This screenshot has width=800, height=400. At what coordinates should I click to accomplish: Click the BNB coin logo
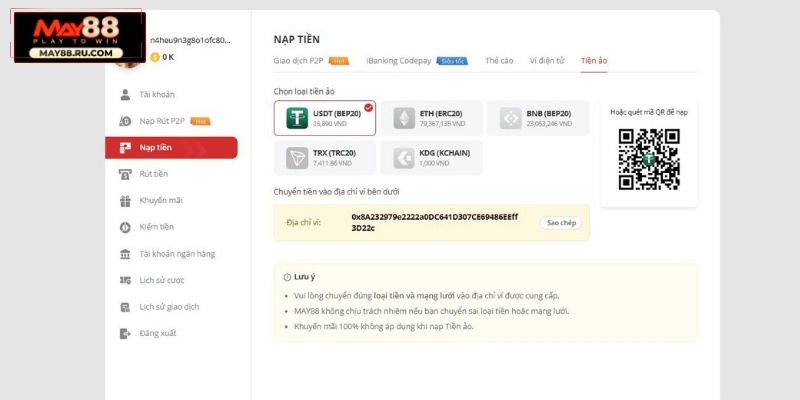tap(510, 118)
